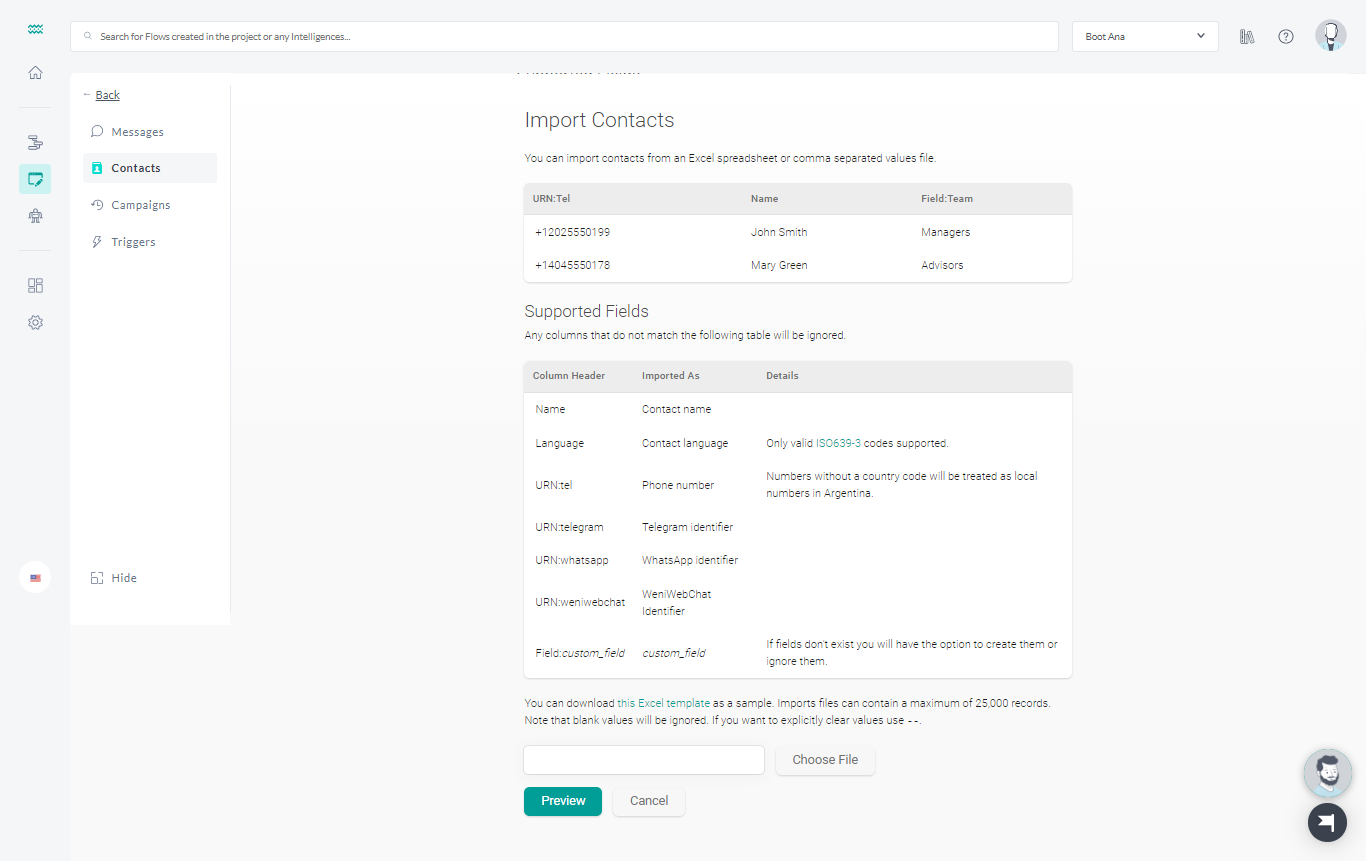Hide the side navigation panel
The width and height of the screenshot is (1367, 861).
(x=123, y=578)
